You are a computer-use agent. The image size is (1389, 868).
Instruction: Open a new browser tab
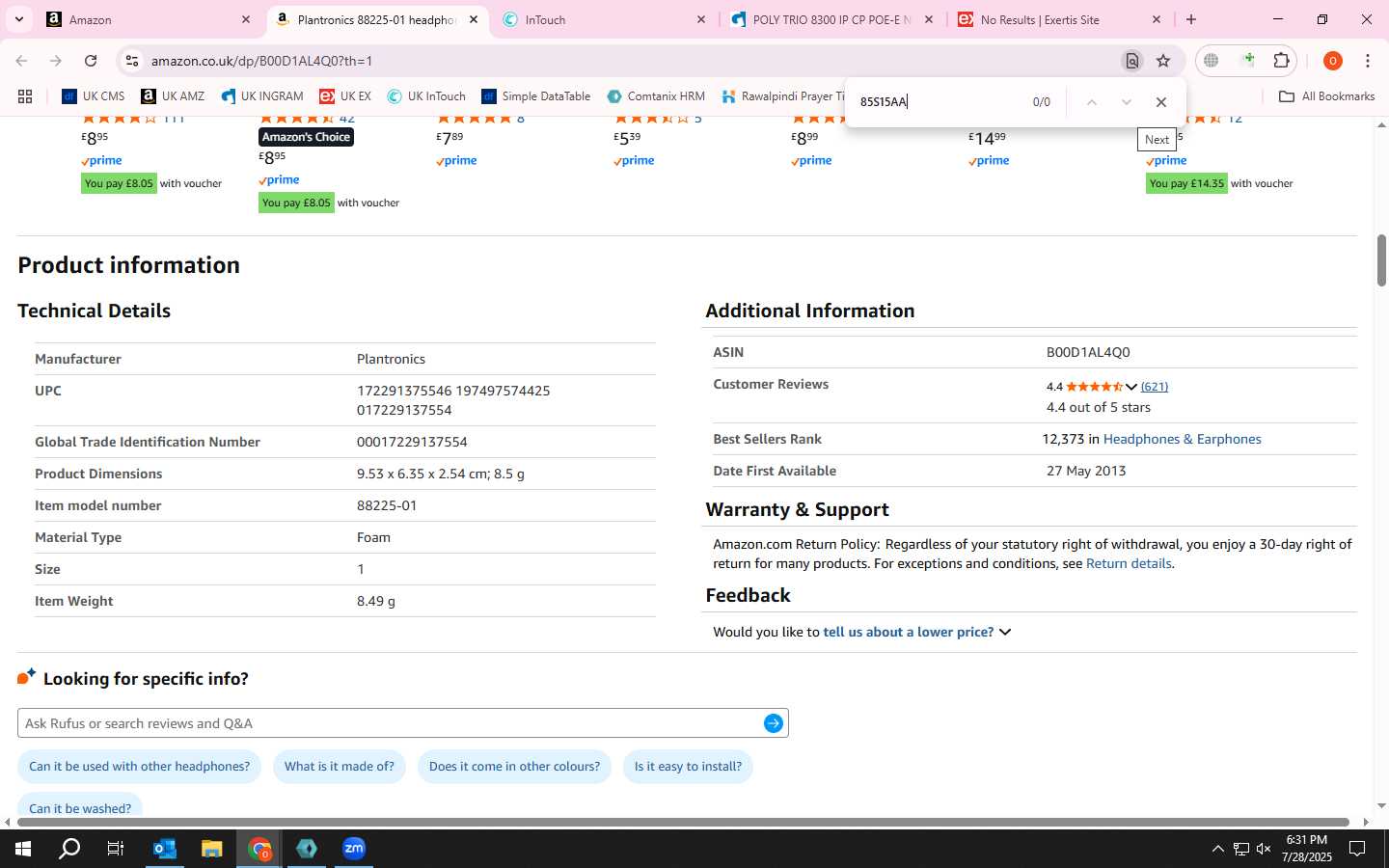(1191, 19)
